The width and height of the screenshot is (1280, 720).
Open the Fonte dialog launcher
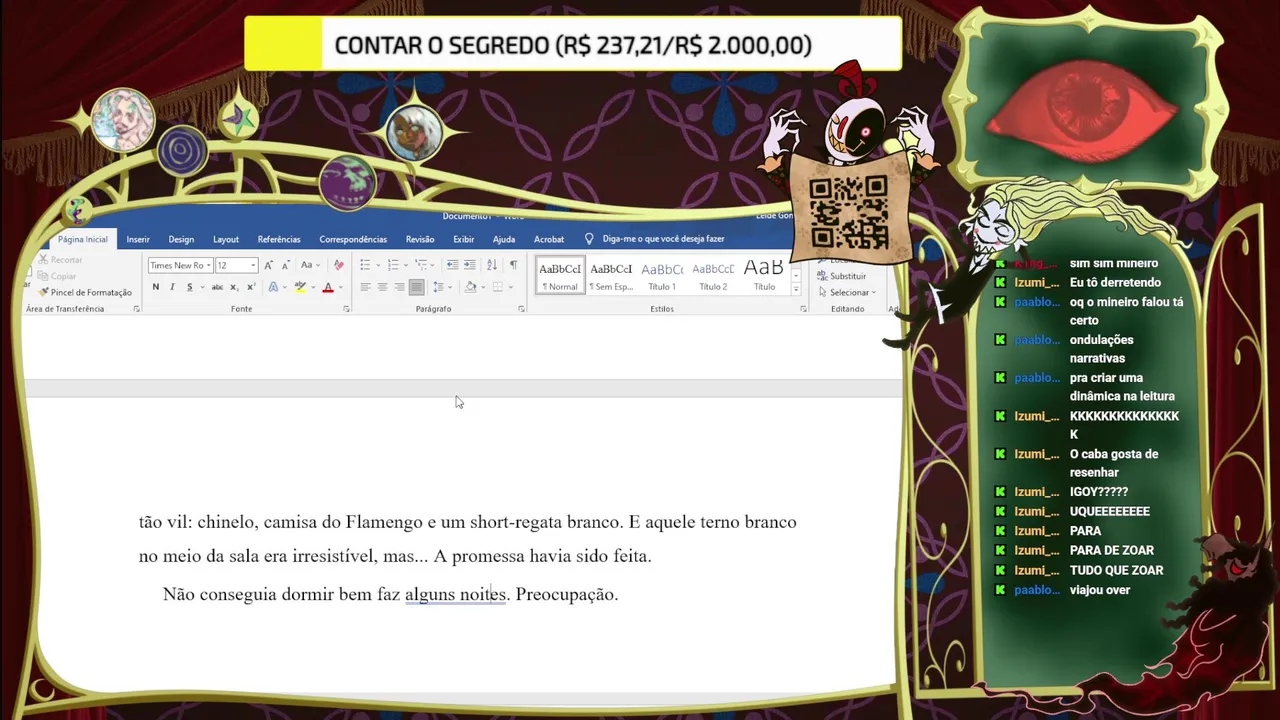tap(347, 309)
